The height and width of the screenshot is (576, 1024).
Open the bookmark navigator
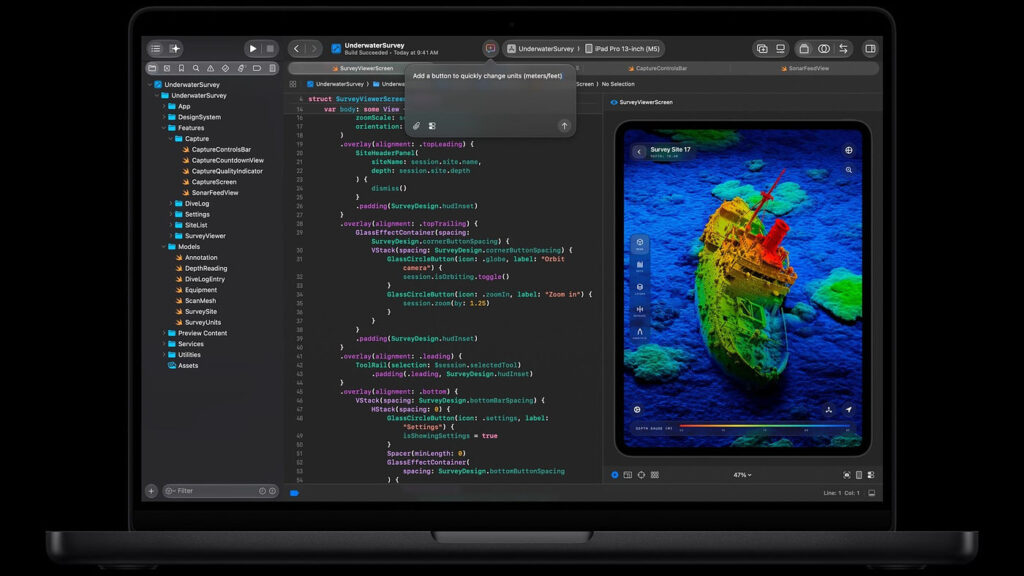[182, 68]
